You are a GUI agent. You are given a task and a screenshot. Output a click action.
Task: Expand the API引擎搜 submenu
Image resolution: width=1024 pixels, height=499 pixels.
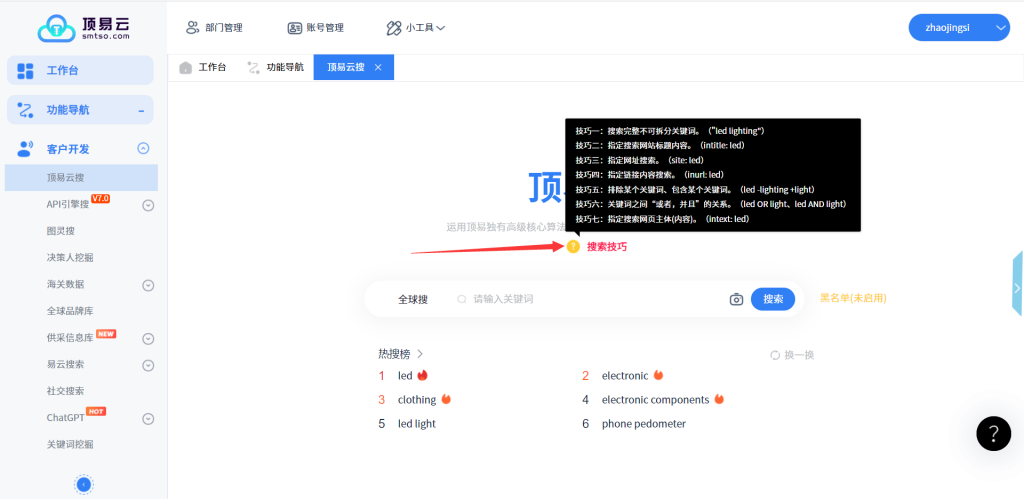tap(148, 206)
